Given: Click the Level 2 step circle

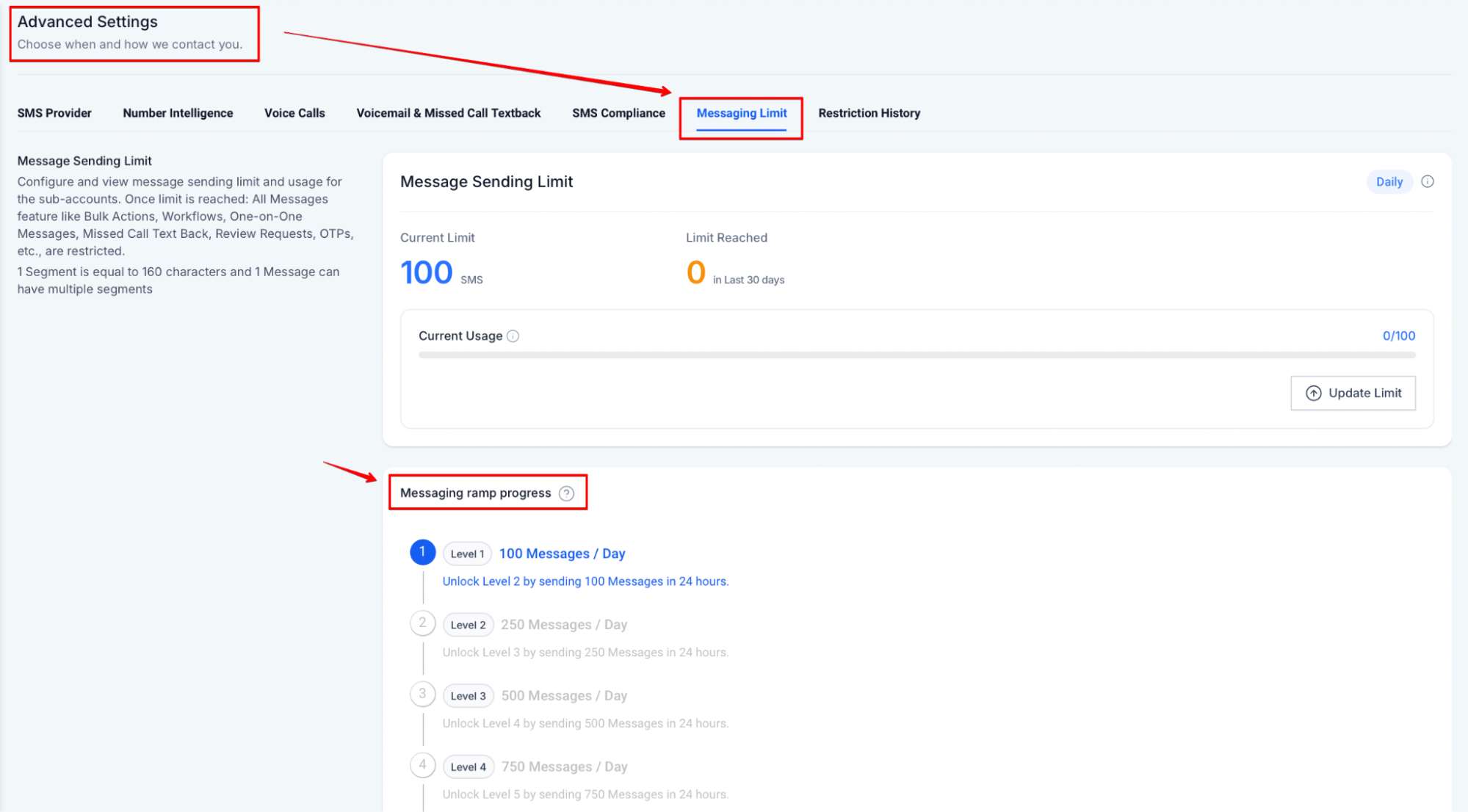Looking at the screenshot, I should click(422, 623).
